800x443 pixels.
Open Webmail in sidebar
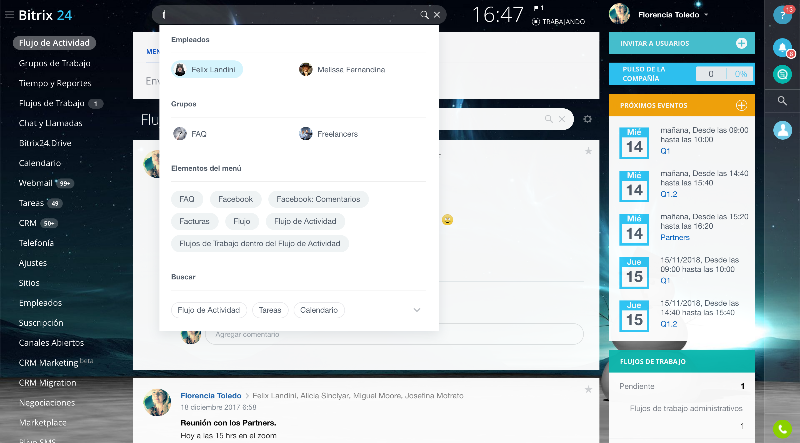(x=36, y=183)
